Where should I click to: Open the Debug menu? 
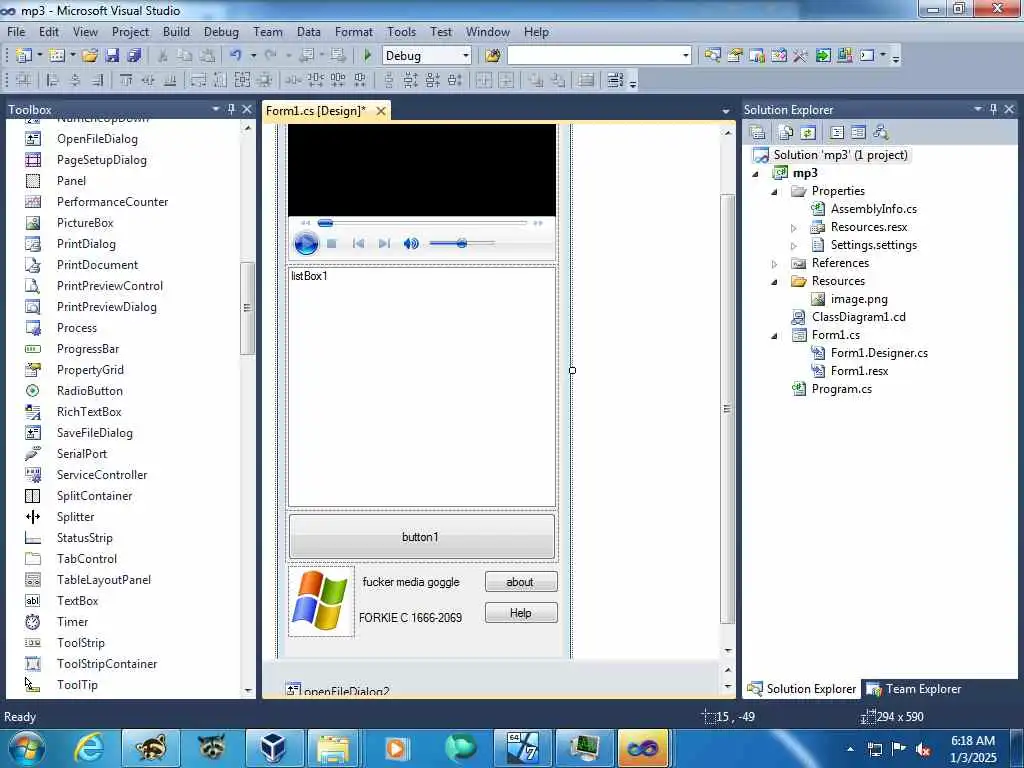click(x=221, y=31)
